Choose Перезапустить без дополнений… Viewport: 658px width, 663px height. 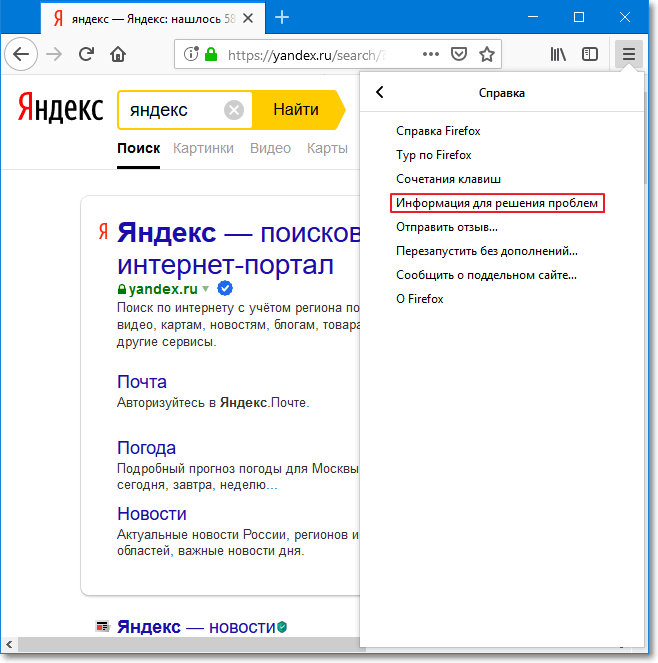(487, 251)
